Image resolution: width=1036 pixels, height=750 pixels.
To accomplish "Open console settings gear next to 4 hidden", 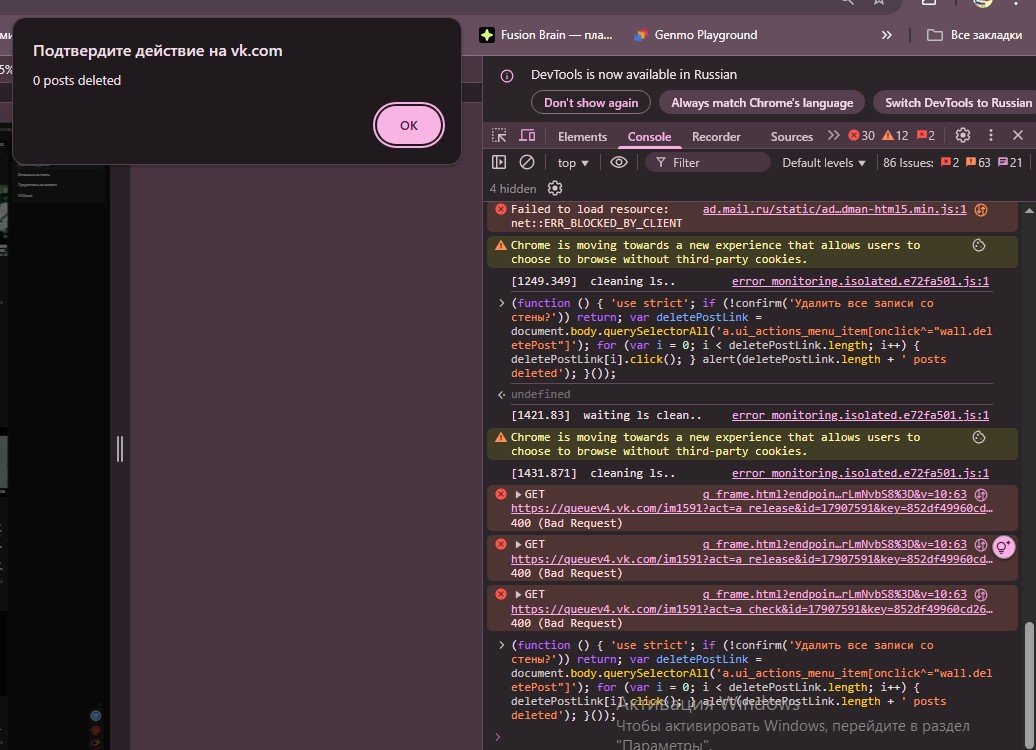I will pyautogui.click(x=555, y=188).
